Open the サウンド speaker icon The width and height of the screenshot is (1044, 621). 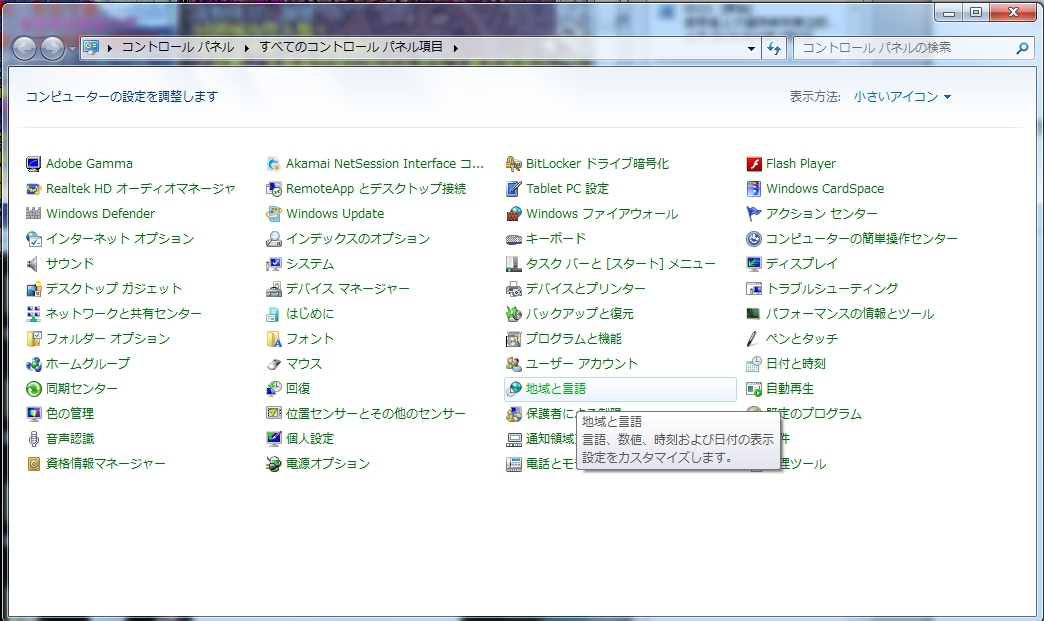click(33, 264)
